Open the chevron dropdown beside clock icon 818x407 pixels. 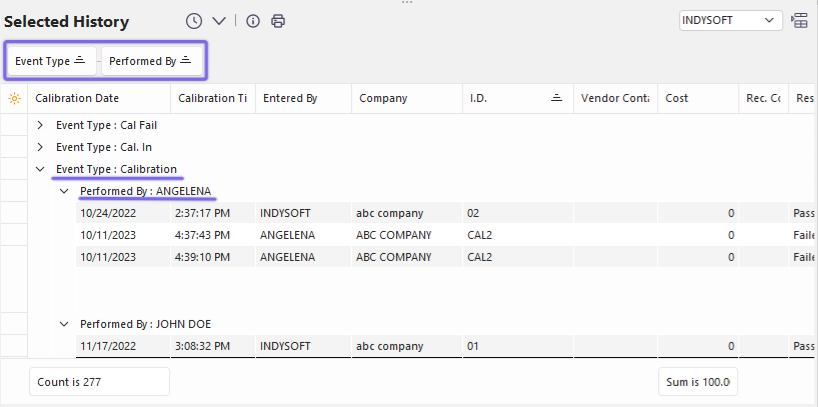click(219, 21)
